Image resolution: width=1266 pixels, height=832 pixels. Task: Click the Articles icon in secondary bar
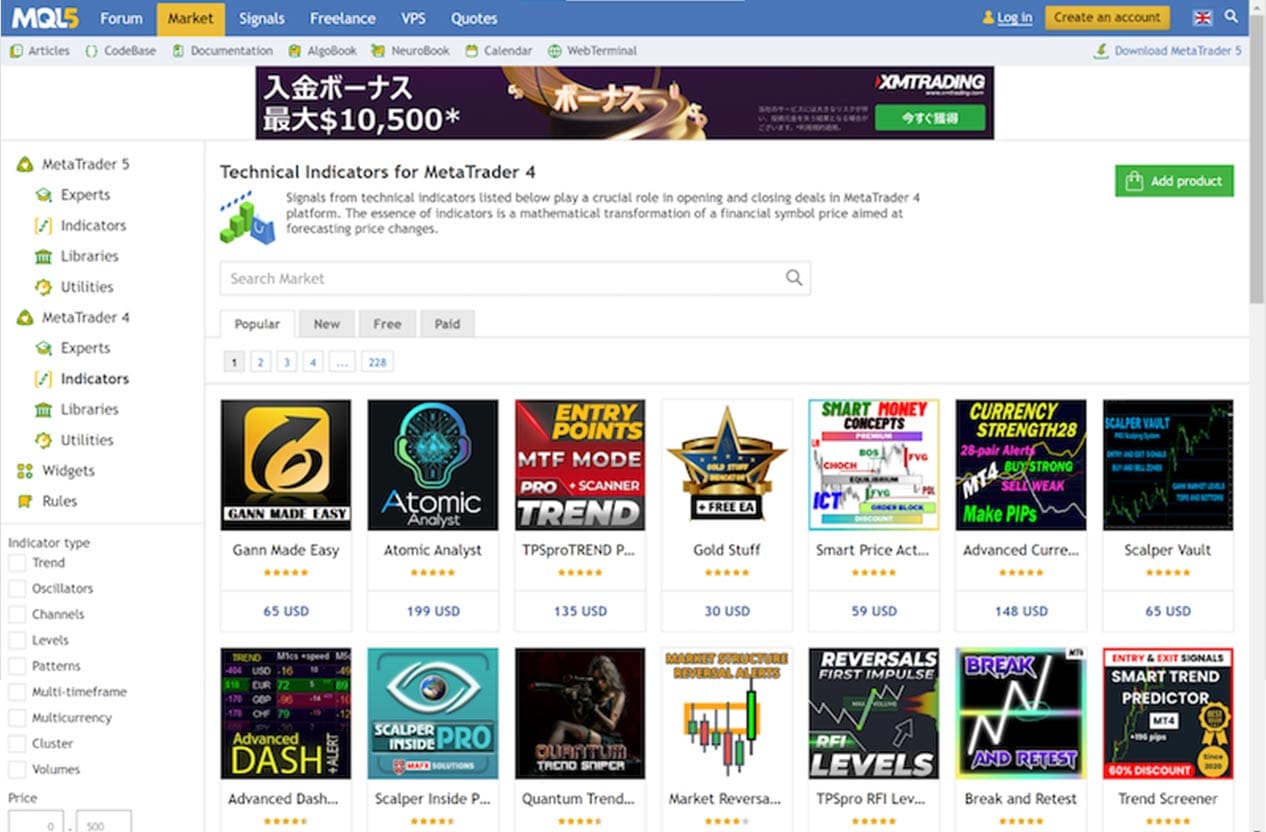16,51
